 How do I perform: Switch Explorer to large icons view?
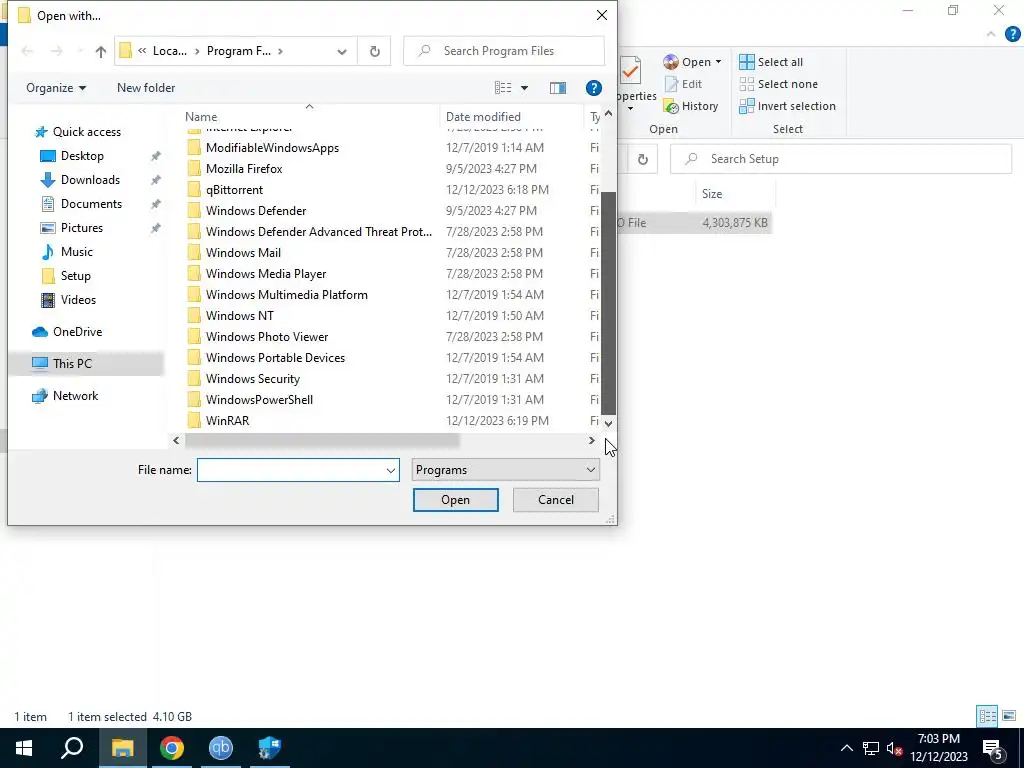pos(1009,716)
